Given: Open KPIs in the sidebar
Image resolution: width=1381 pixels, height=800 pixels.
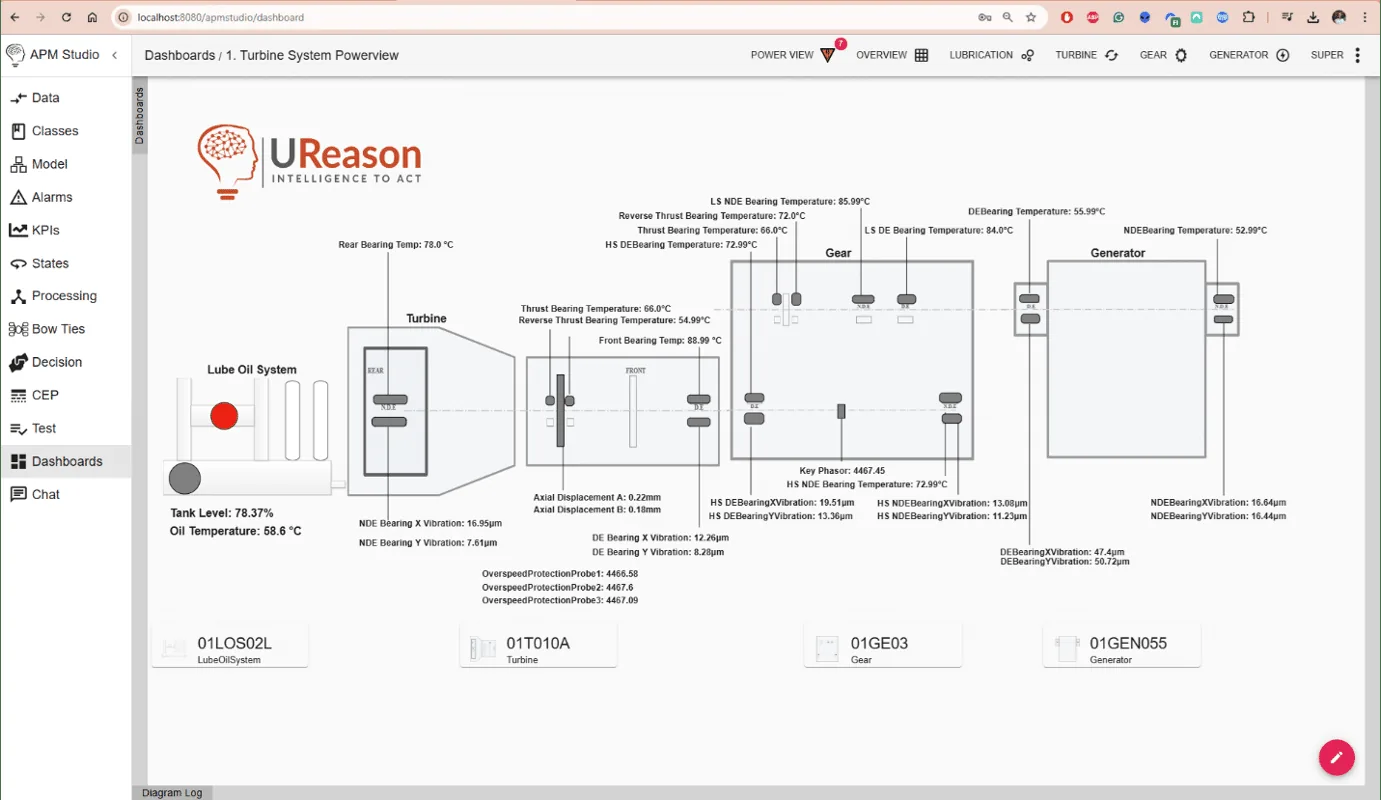Looking at the screenshot, I should pos(65,230).
